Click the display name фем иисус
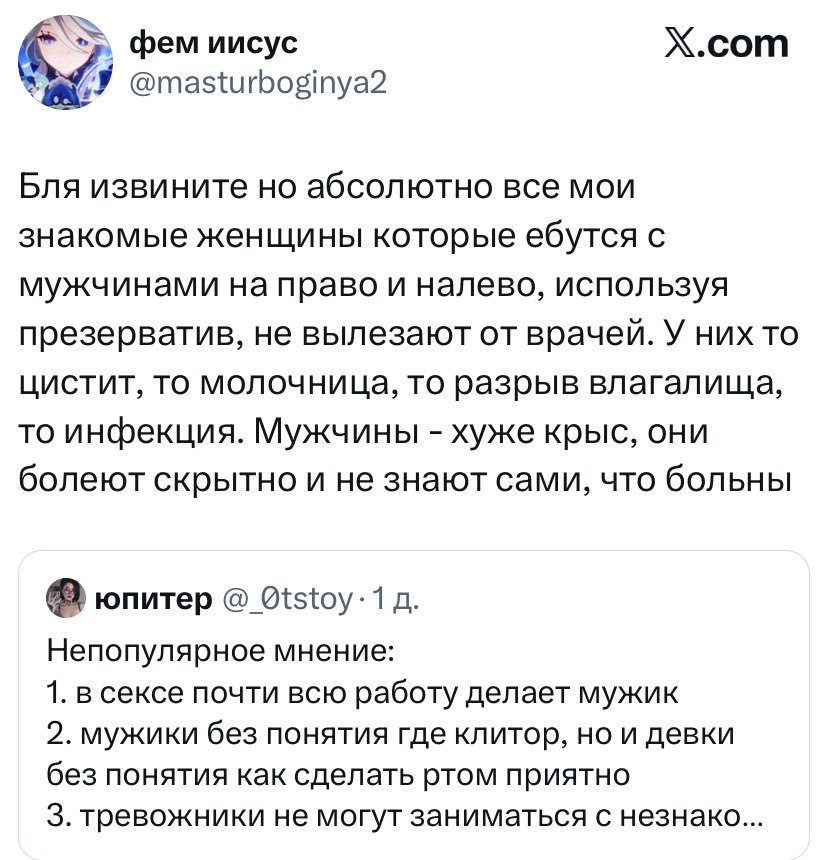 point(214,43)
